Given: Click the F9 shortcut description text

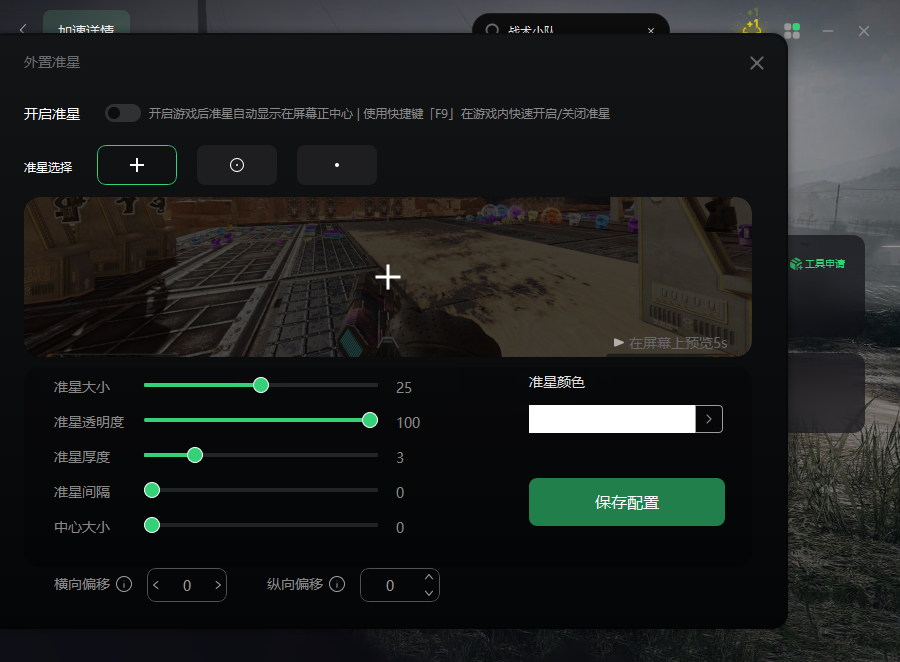Looking at the screenshot, I should tap(379, 114).
